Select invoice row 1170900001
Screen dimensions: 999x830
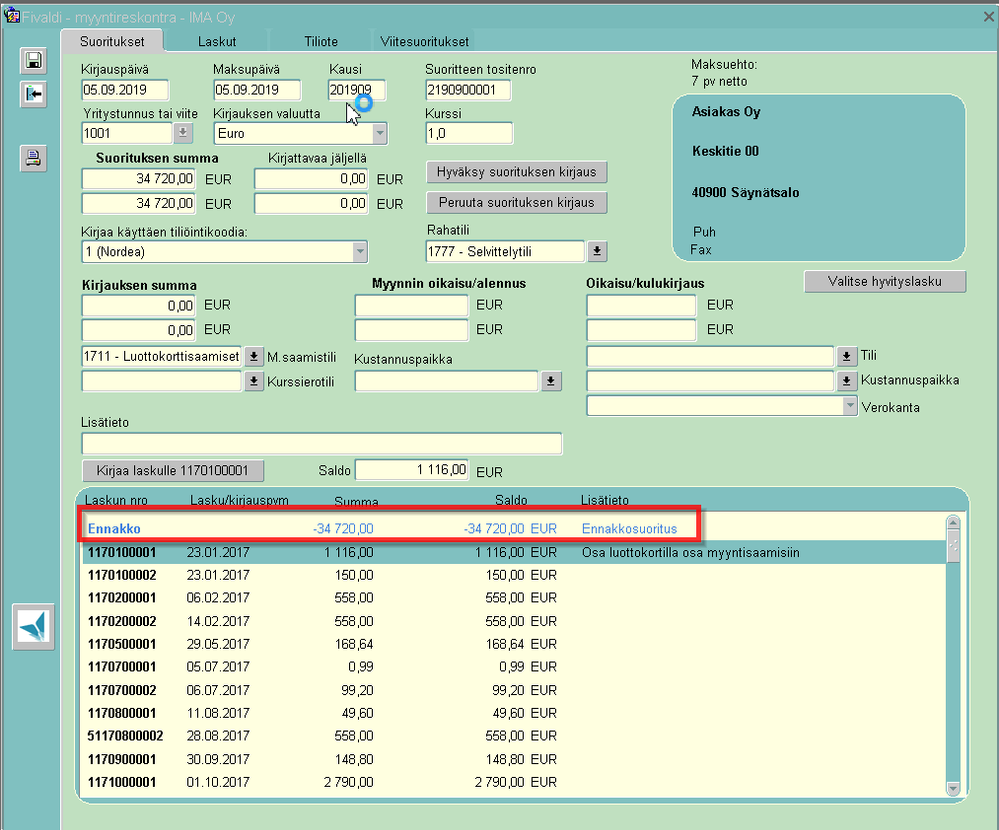point(514,759)
